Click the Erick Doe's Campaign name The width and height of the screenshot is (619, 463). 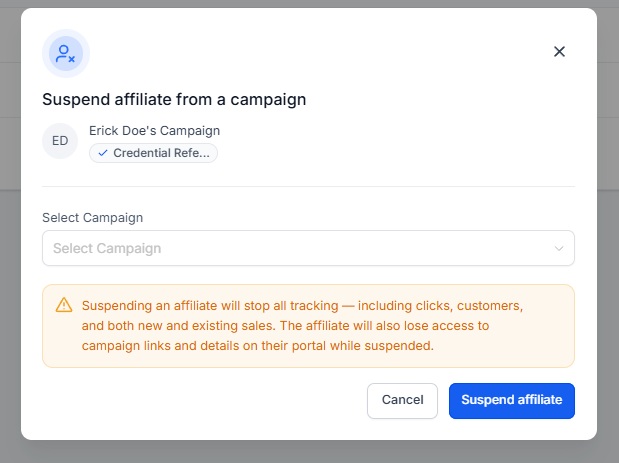pyautogui.click(x=154, y=131)
